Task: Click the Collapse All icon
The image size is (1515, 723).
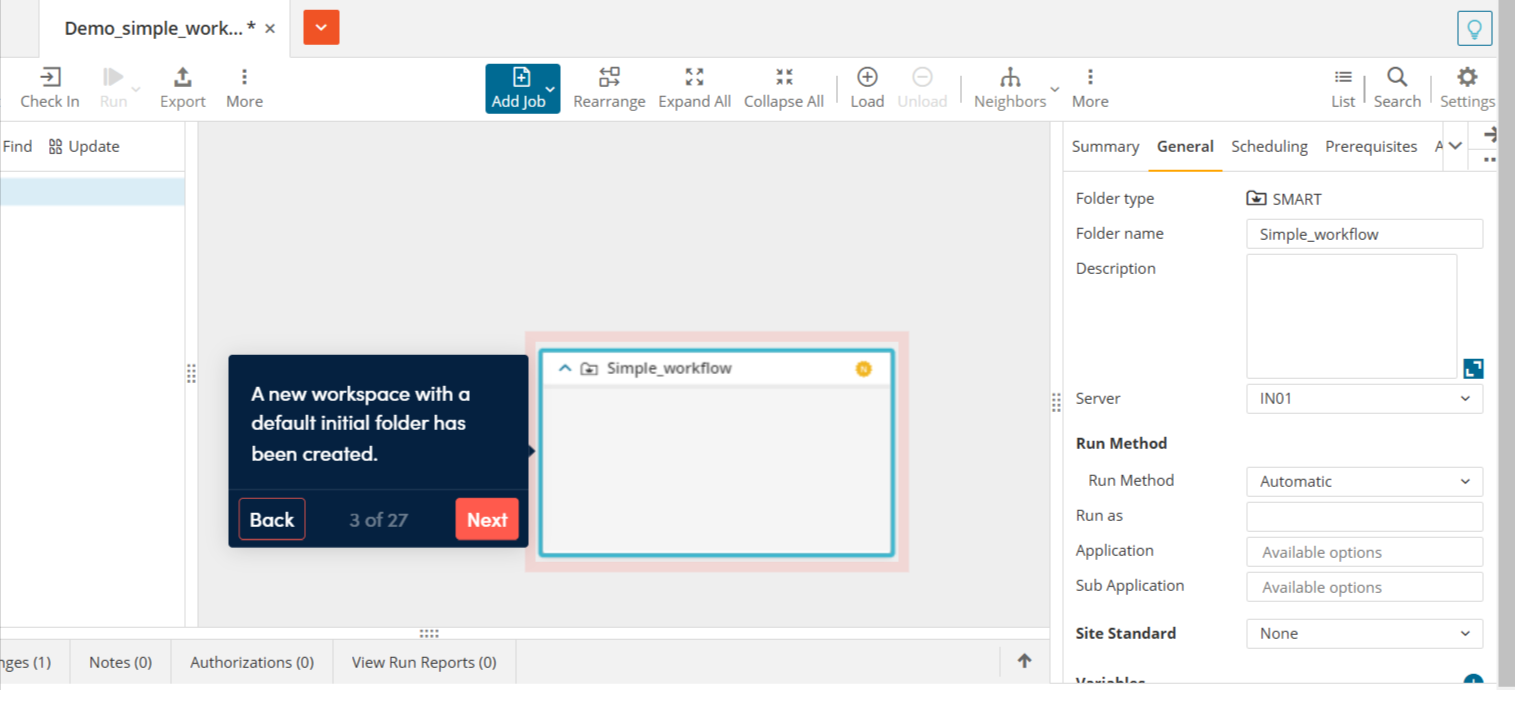Action: [x=784, y=86]
